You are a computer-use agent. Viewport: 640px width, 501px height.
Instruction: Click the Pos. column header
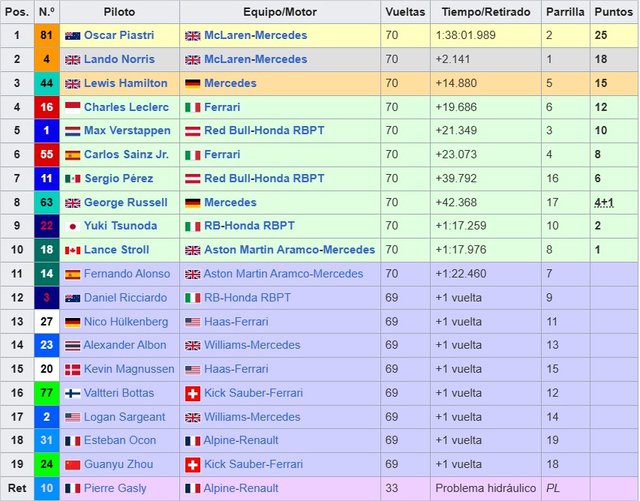coord(17,12)
